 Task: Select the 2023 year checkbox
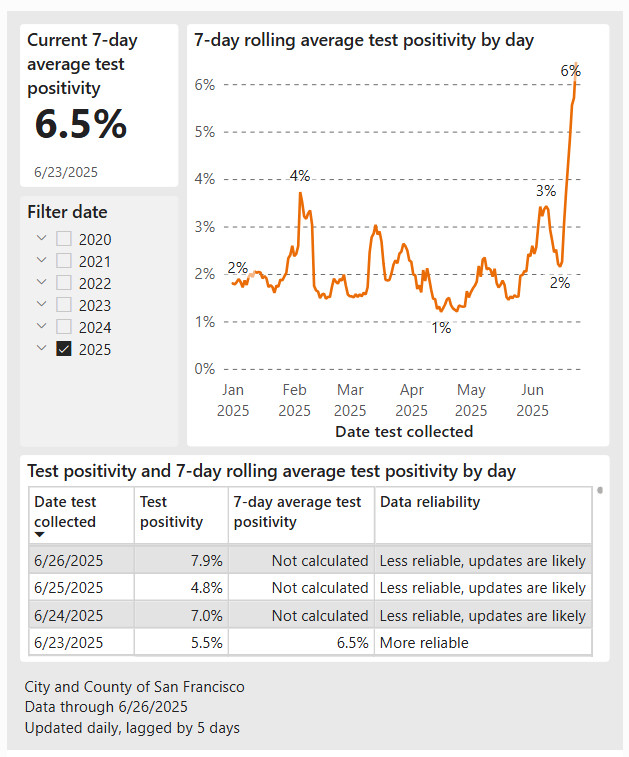(x=64, y=305)
